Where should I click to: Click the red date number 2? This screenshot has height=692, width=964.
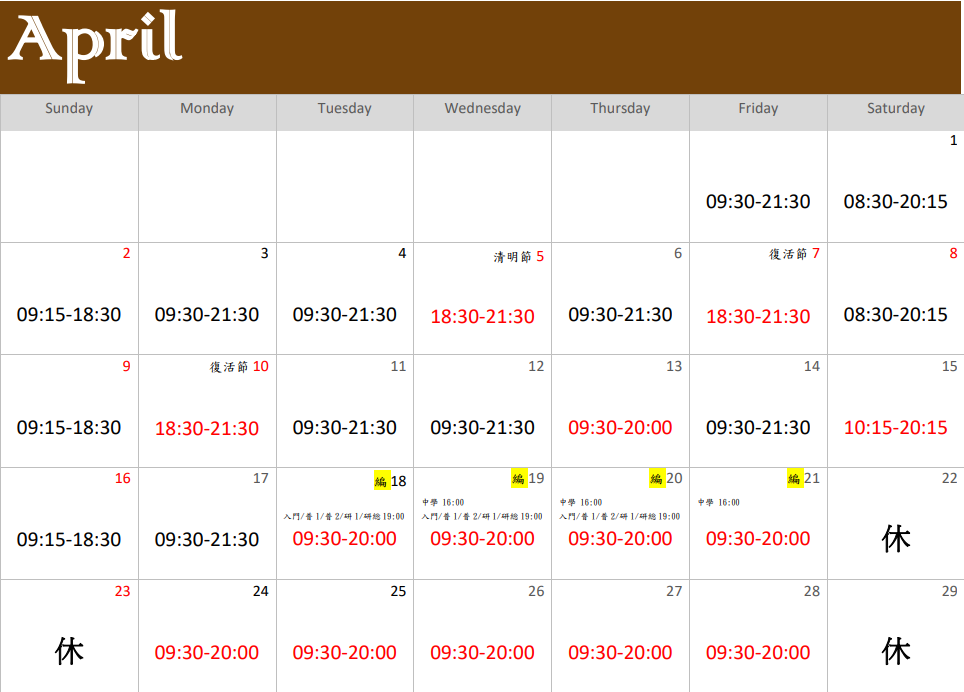click(x=127, y=253)
